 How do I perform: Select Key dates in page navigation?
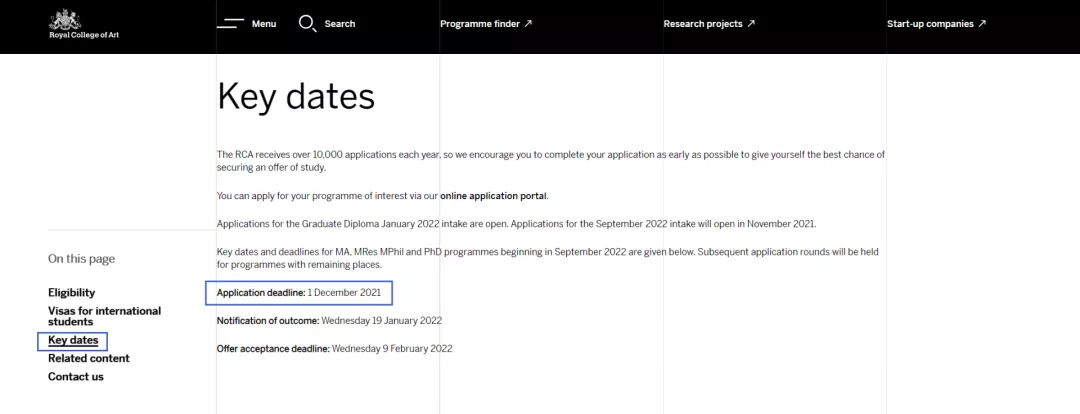pyautogui.click(x=73, y=340)
